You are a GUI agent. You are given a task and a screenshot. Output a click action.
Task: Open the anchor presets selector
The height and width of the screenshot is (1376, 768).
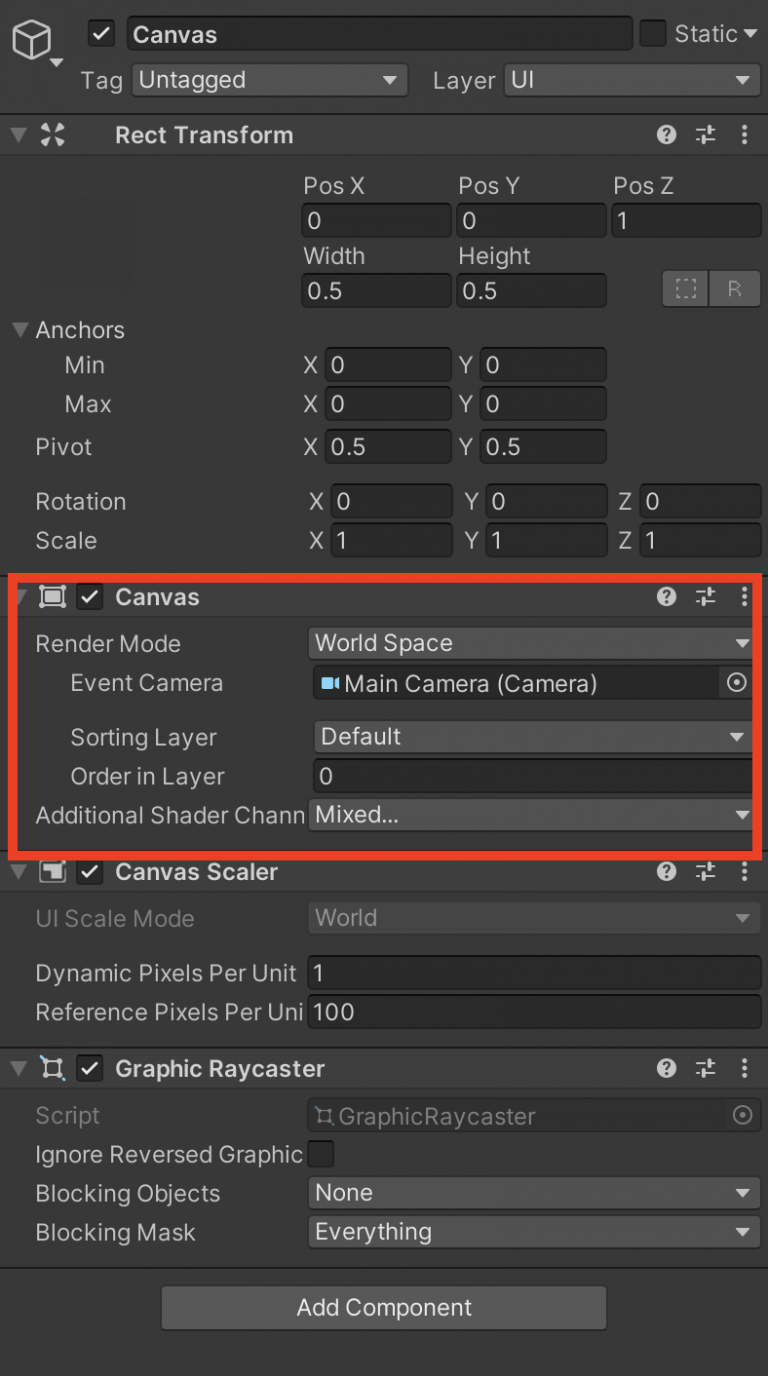pyautogui.click(x=685, y=288)
